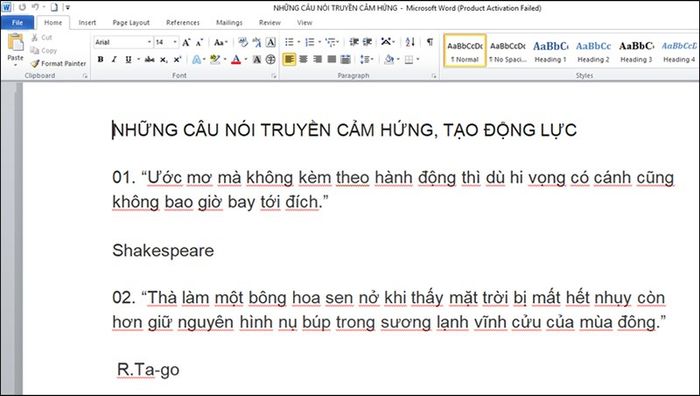Open the File tab
This screenshot has width=700, height=396.
pos(17,22)
